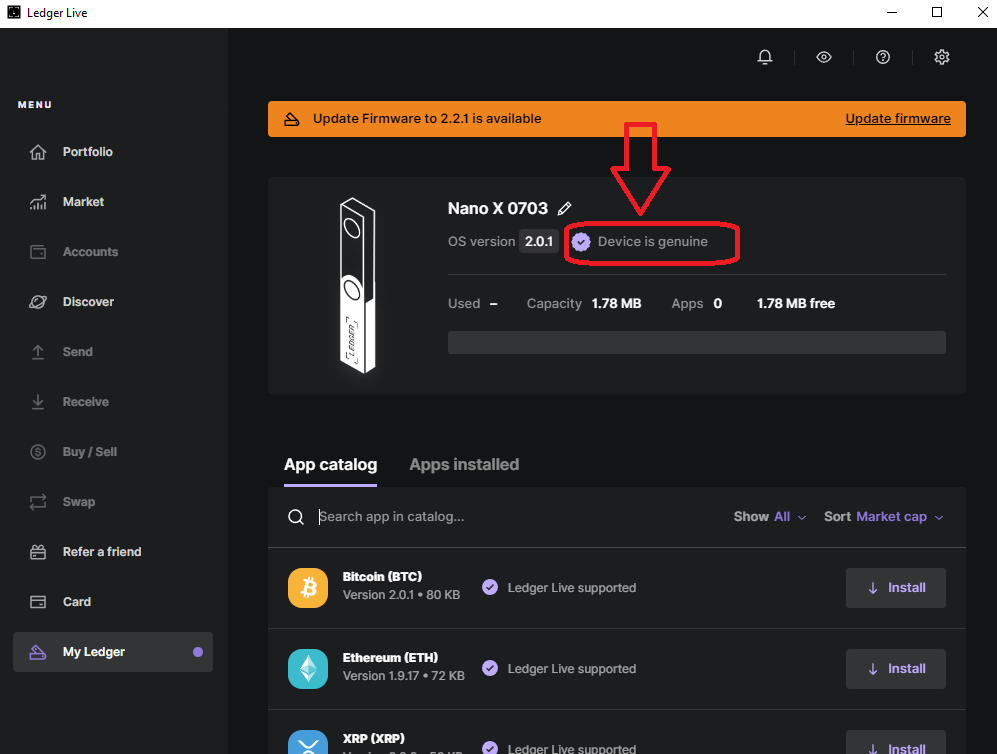This screenshot has width=997, height=754.
Task: Select My Ledger in the sidebar
Action: [113, 652]
